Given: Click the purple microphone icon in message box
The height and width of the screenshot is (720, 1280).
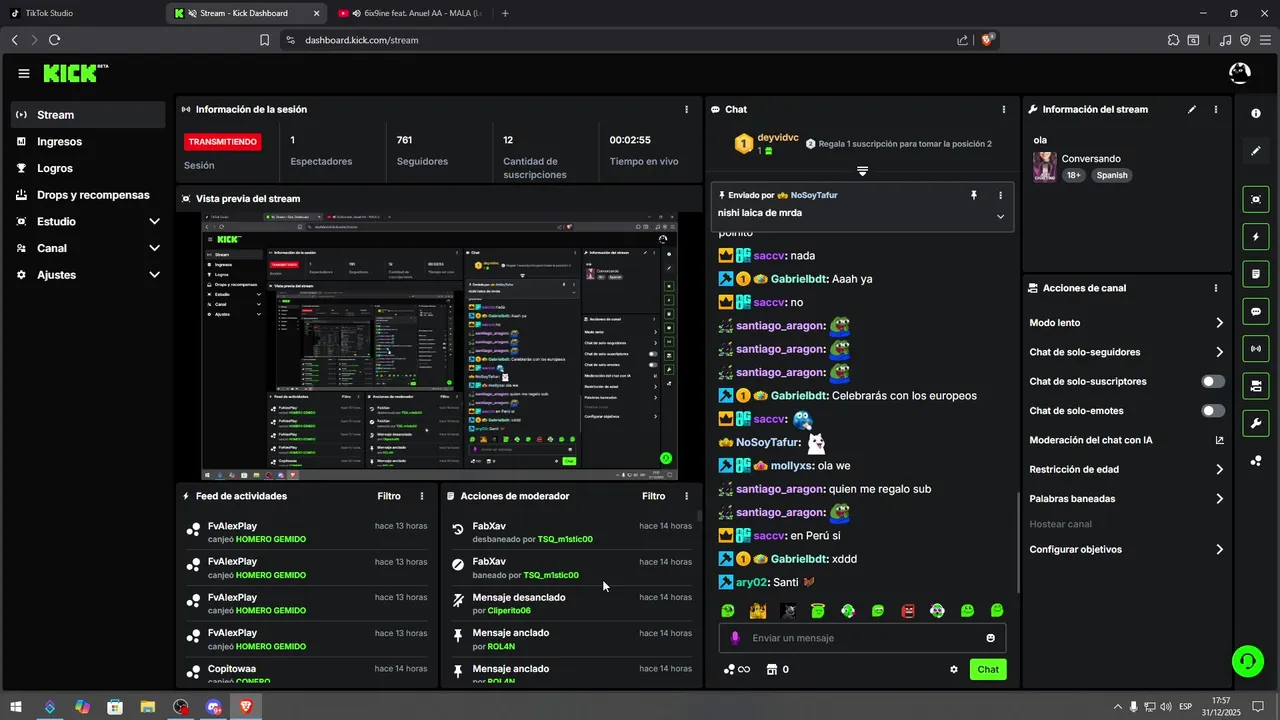Looking at the screenshot, I should pos(735,638).
